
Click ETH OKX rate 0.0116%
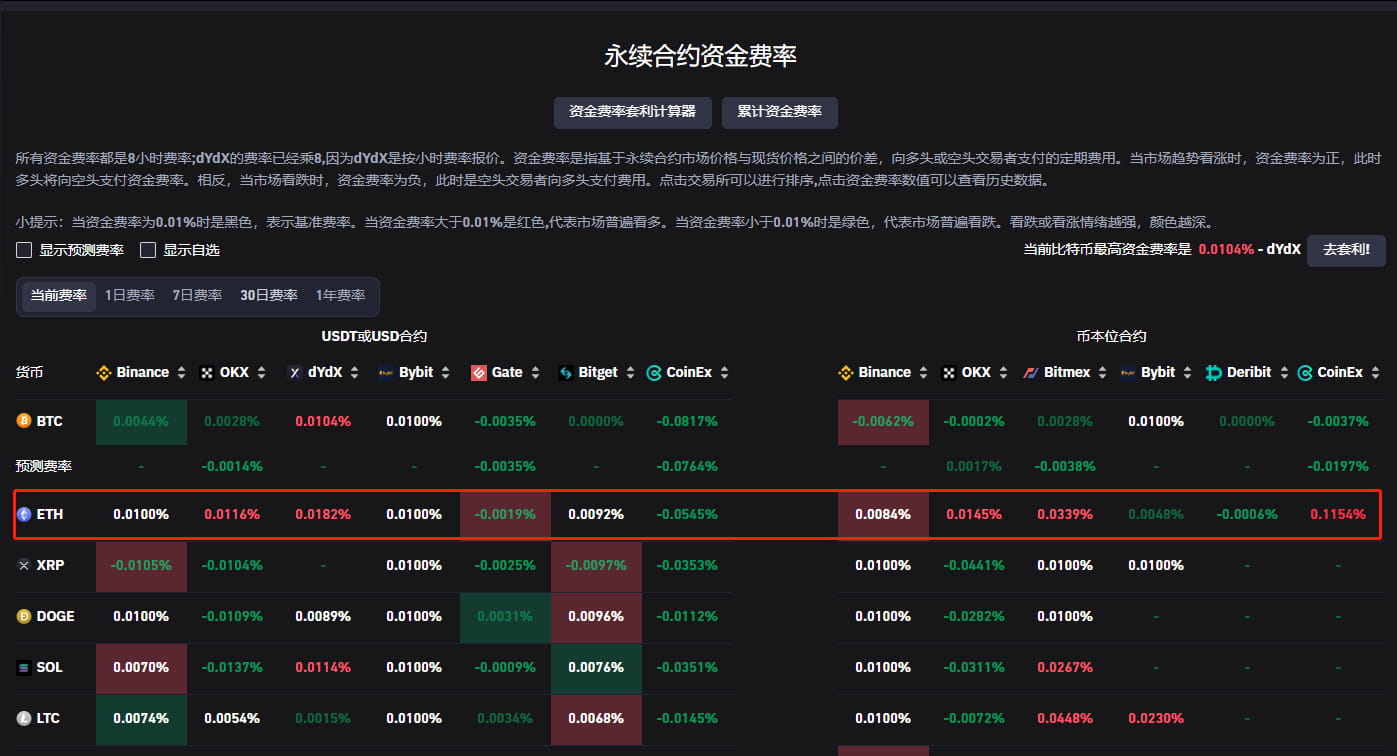(232, 515)
